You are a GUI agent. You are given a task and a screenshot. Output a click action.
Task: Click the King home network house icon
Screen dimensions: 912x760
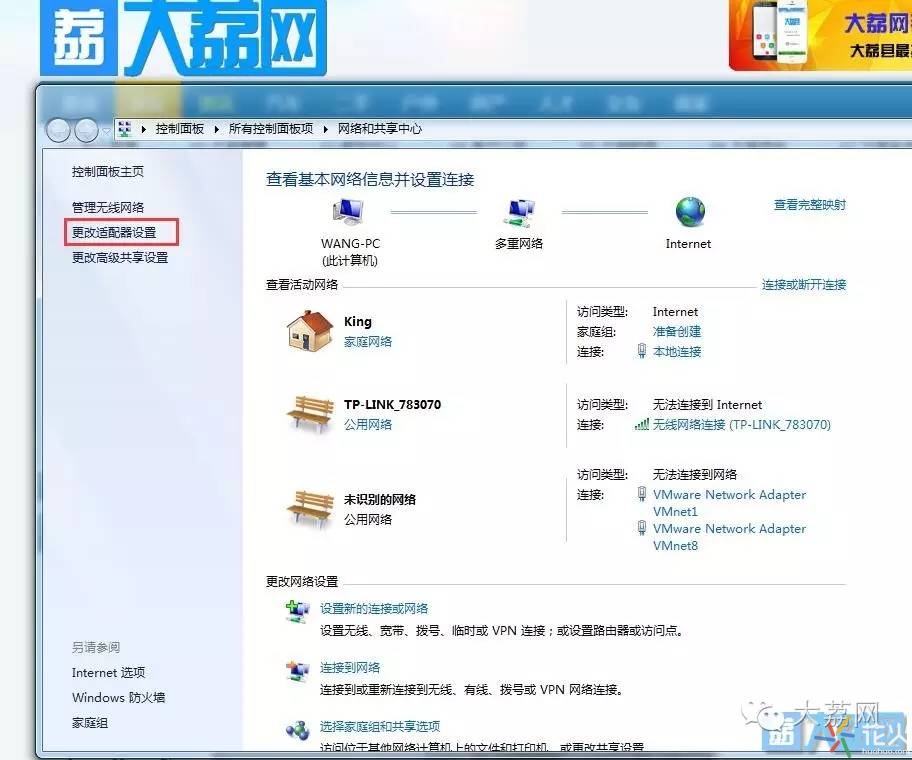(308, 330)
